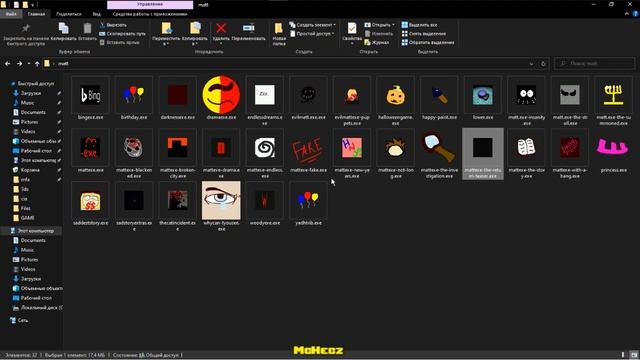Open Копировать в dropdown in Organize group
Screen dimensions: 640x360
(195, 34)
